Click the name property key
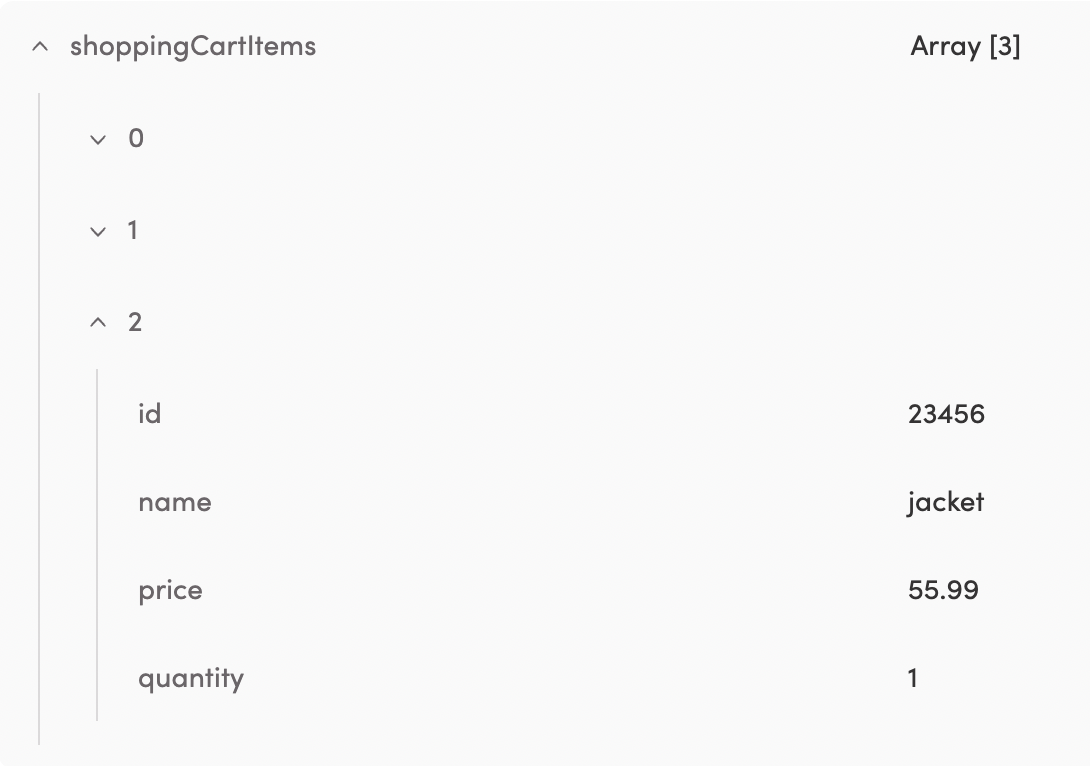 175,502
